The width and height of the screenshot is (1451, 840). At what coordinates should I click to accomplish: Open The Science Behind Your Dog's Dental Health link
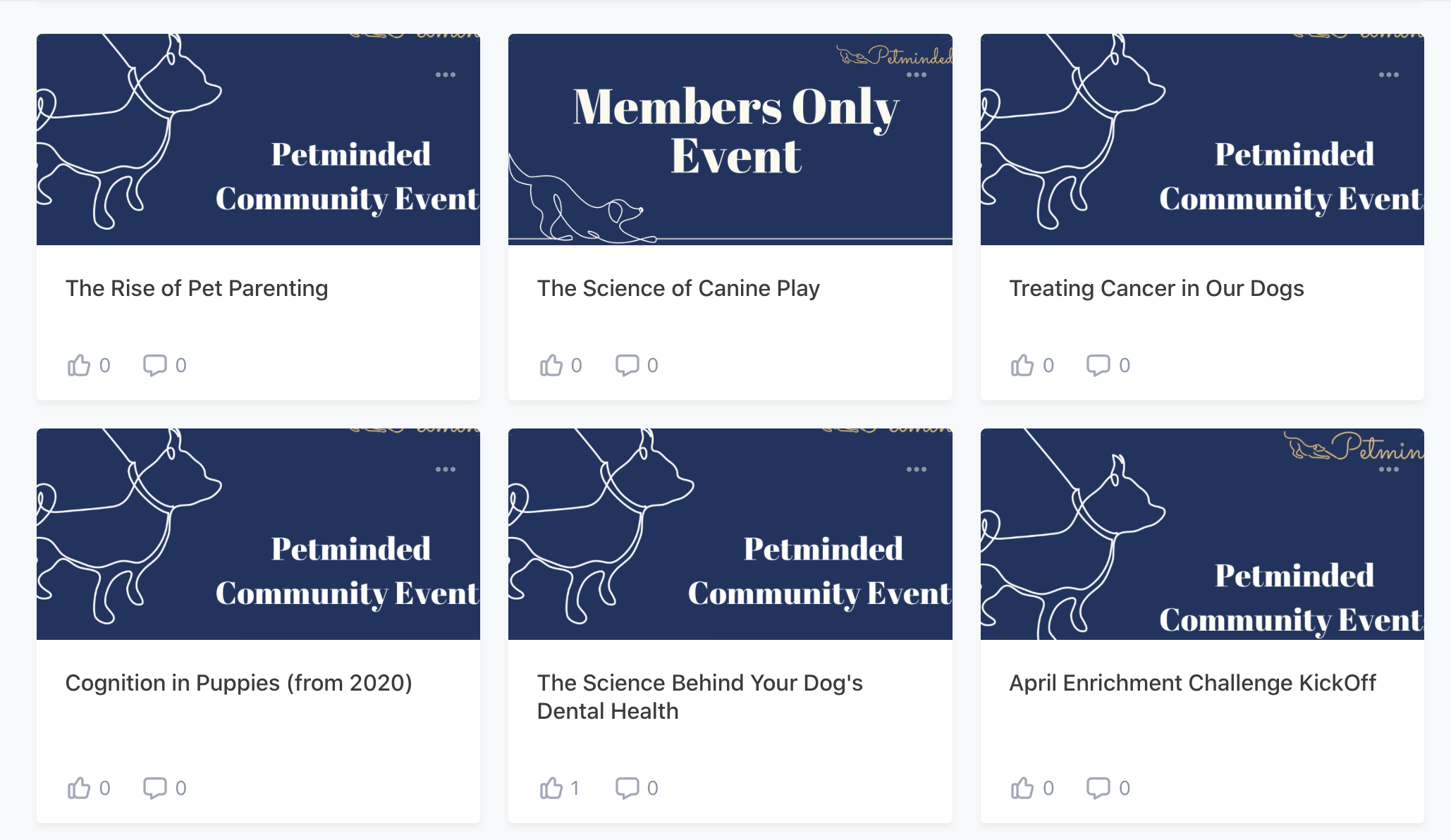(x=699, y=697)
